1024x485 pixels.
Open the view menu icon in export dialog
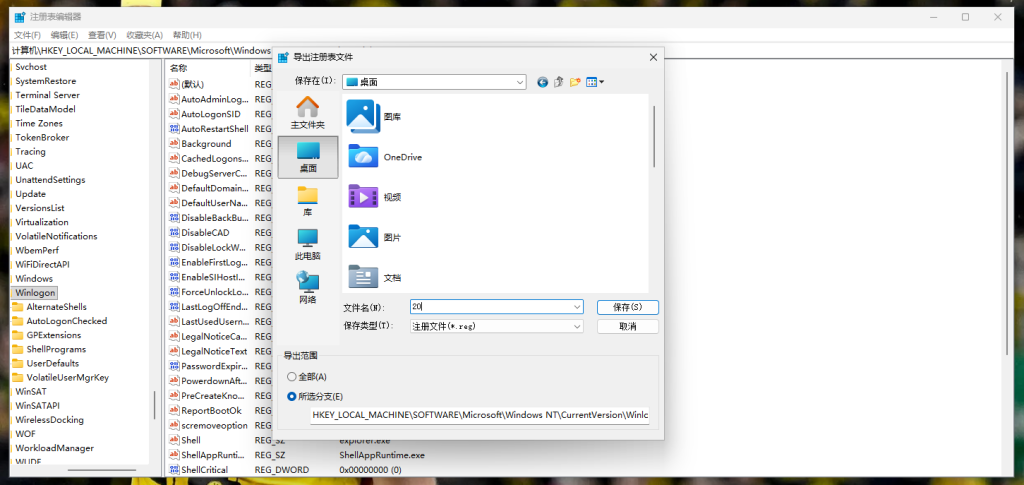coord(594,82)
